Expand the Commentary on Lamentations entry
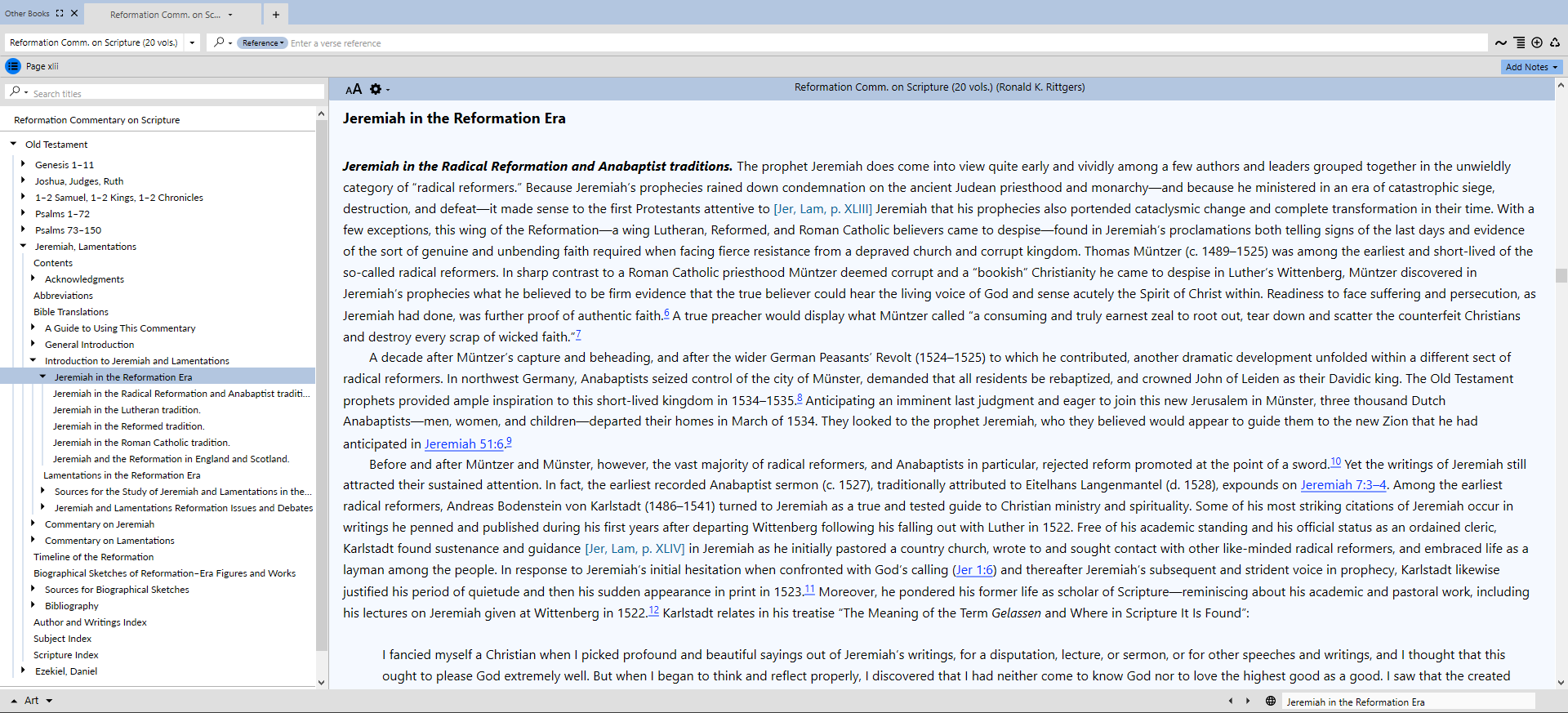 click(x=33, y=540)
